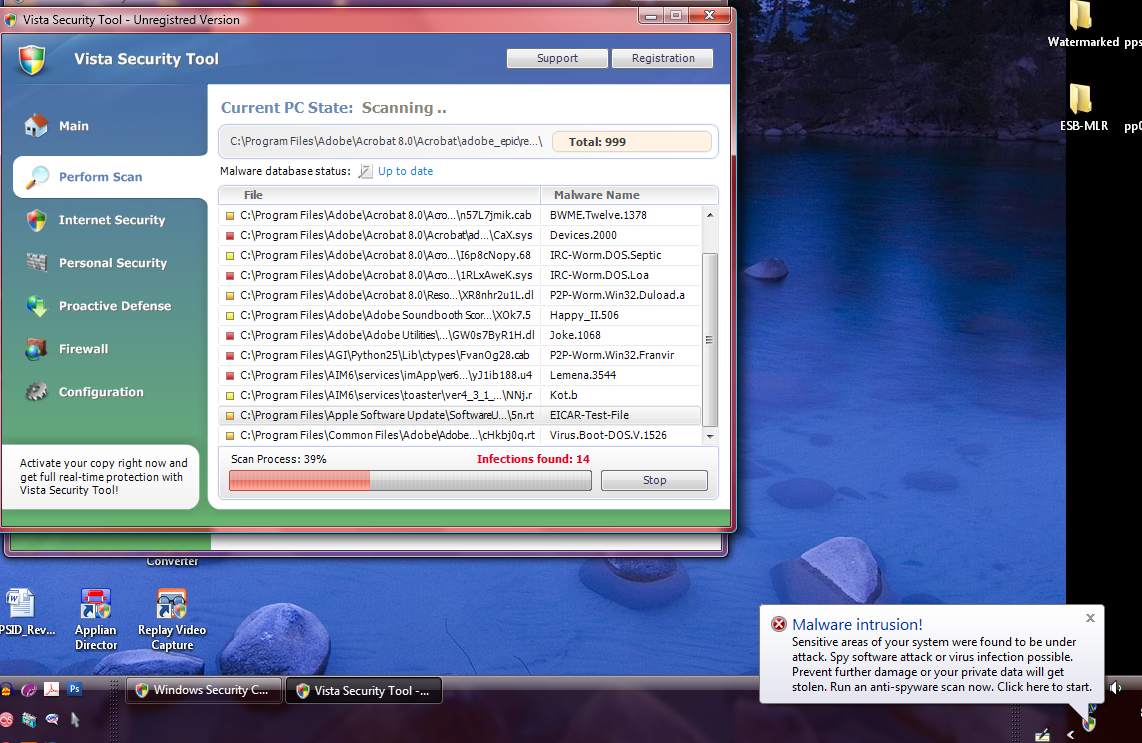Click the chat bubble quick launch icon
The width and height of the screenshot is (1142, 743).
(52, 720)
